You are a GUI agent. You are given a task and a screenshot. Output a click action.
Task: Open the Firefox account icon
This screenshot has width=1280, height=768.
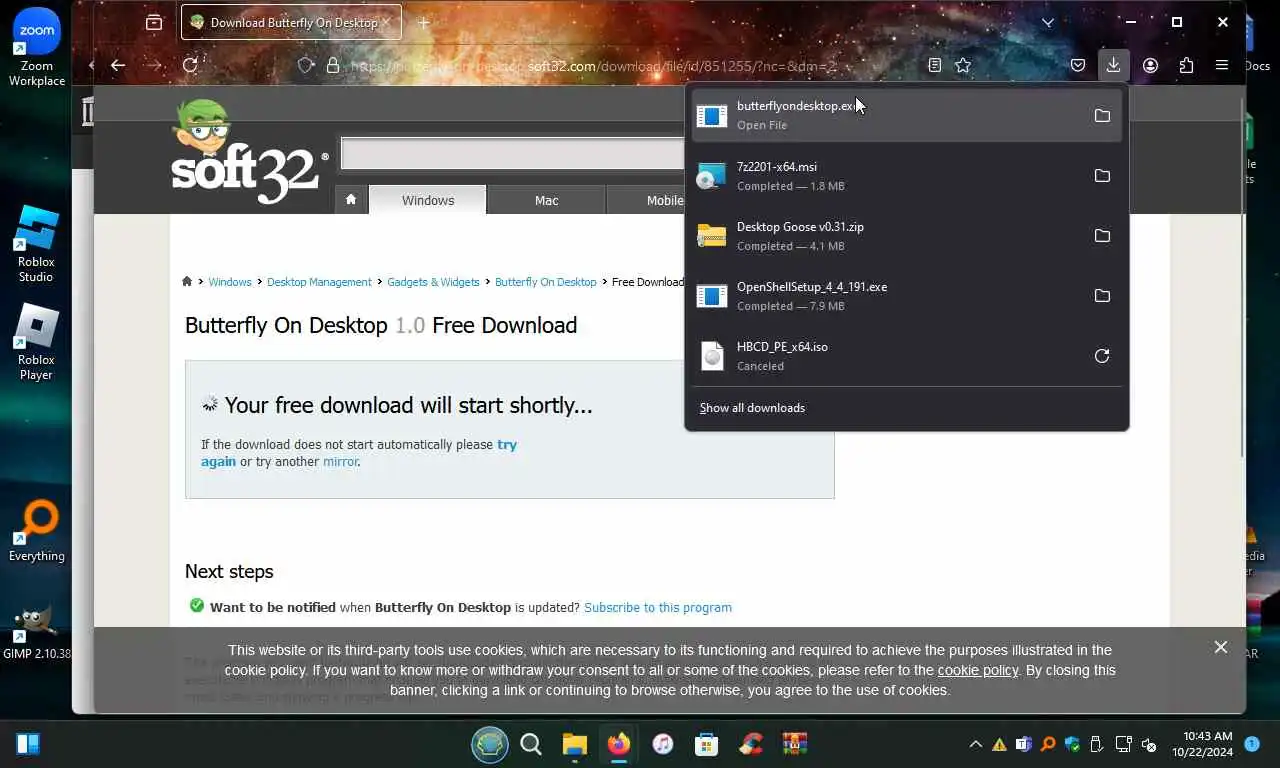[x=1150, y=65]
